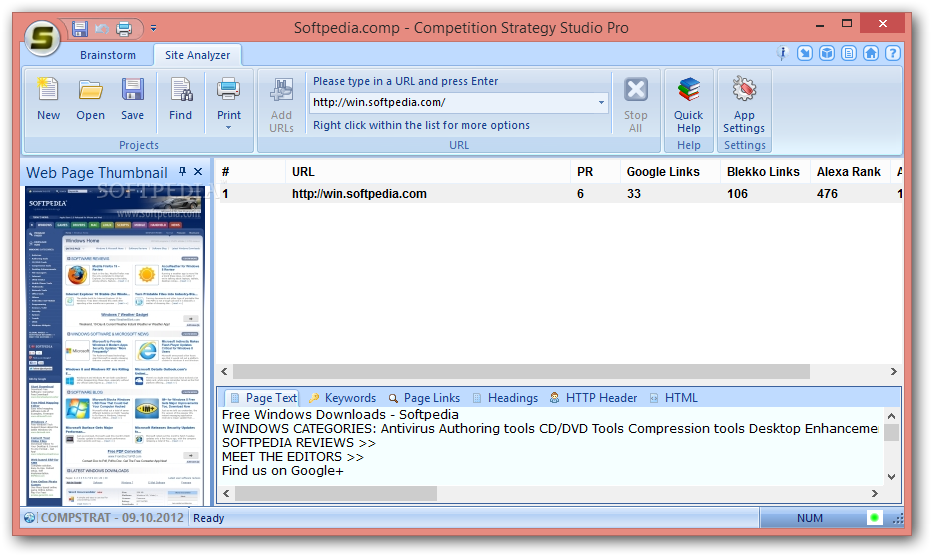Click the COMPSTRAT - 09.10.2012 status text

click(x=112, y=518)
